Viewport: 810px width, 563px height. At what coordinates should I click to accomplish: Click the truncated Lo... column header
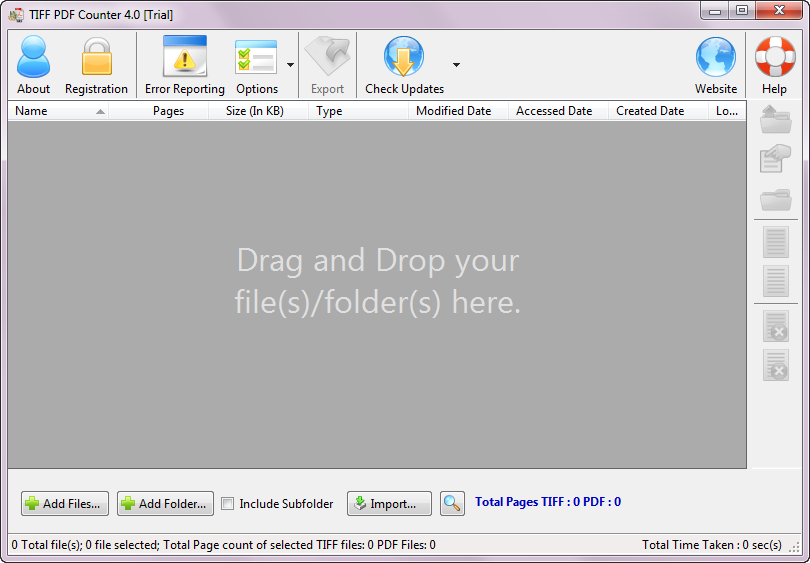pyautogui.click(x=727, y=111)
